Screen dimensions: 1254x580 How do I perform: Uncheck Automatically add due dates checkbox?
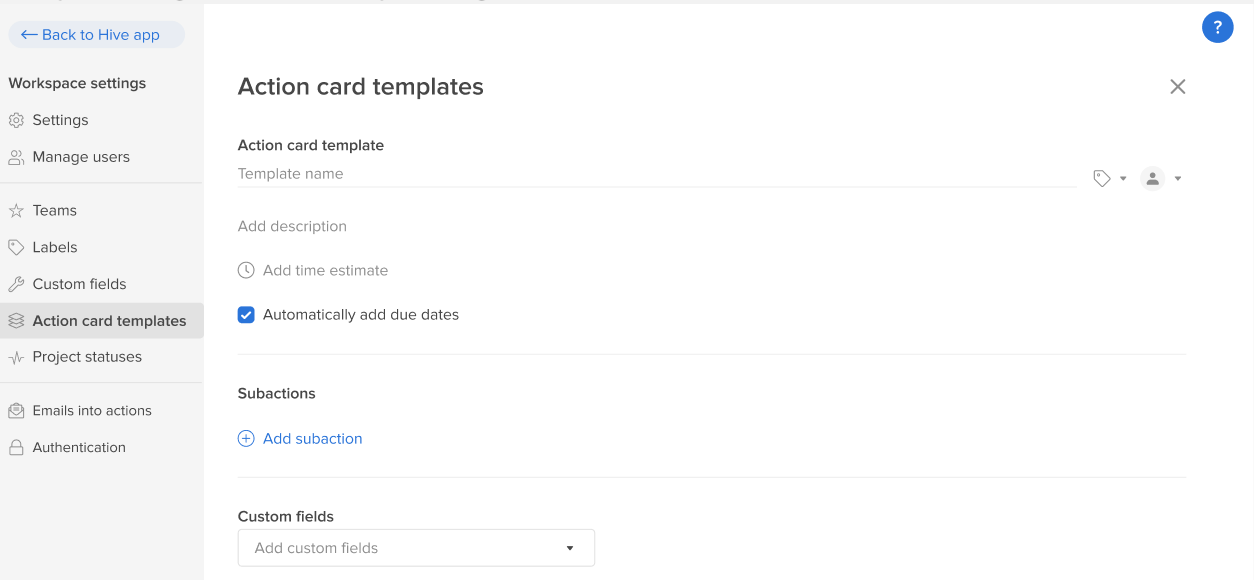click(x=246, y=314)
